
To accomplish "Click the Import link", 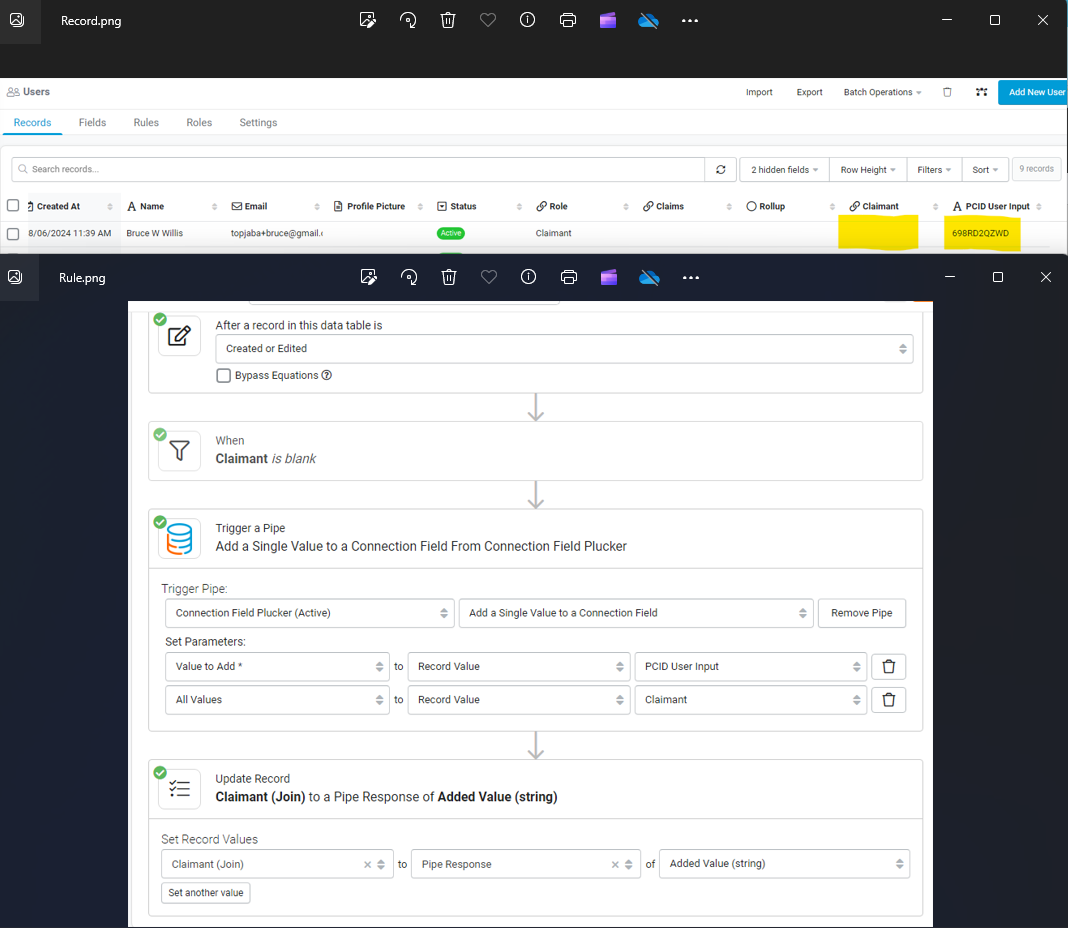I will pyautogui.click(x=759, y=92).
